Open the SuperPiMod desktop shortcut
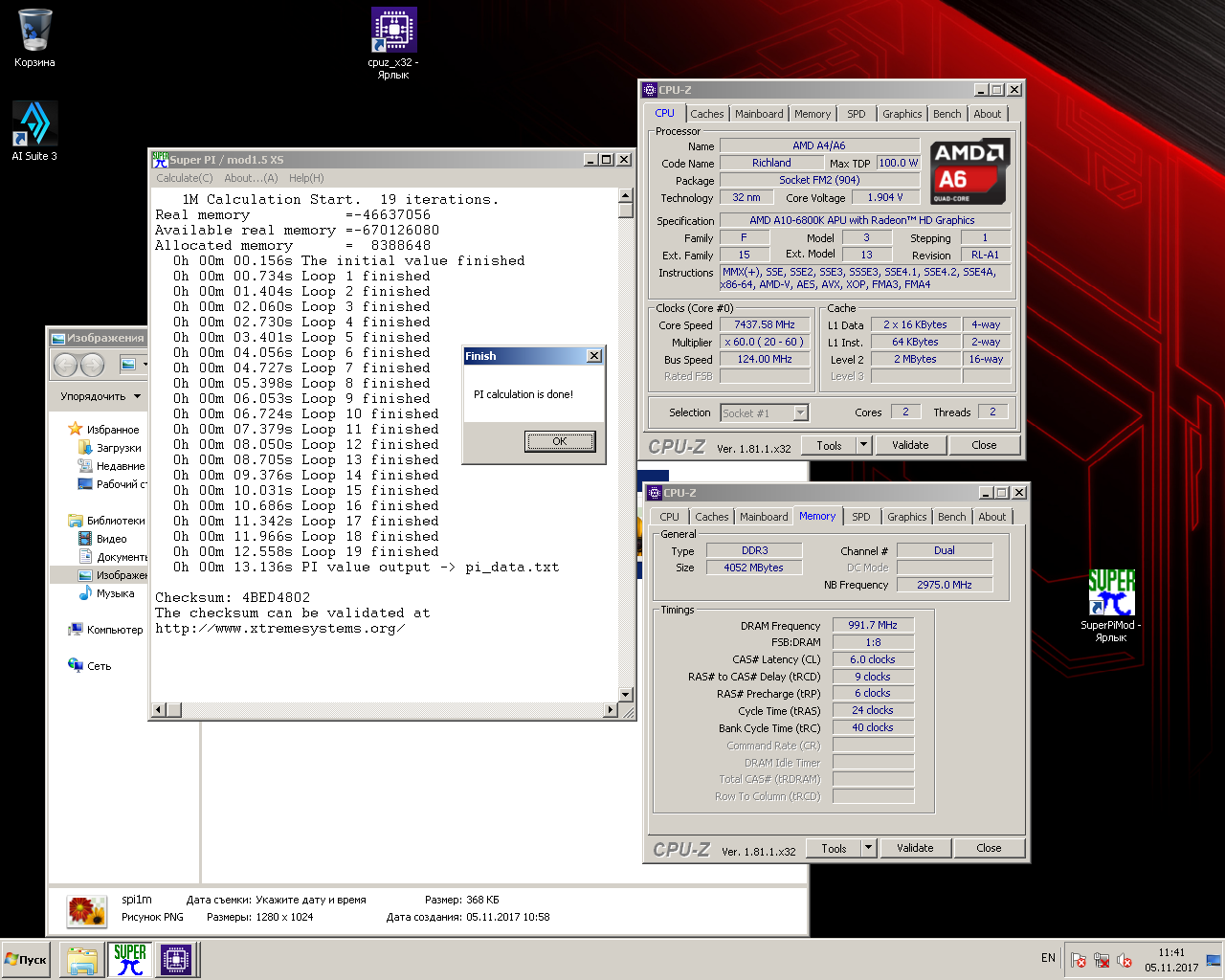The height and width of the screenshot is (980, 1225). point(1111,606)
